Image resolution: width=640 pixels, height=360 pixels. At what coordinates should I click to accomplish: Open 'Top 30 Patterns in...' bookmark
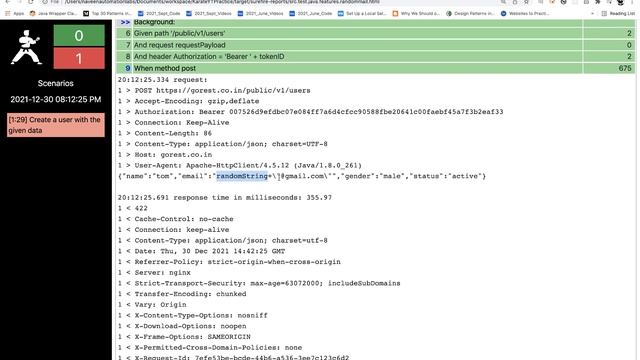107,13
